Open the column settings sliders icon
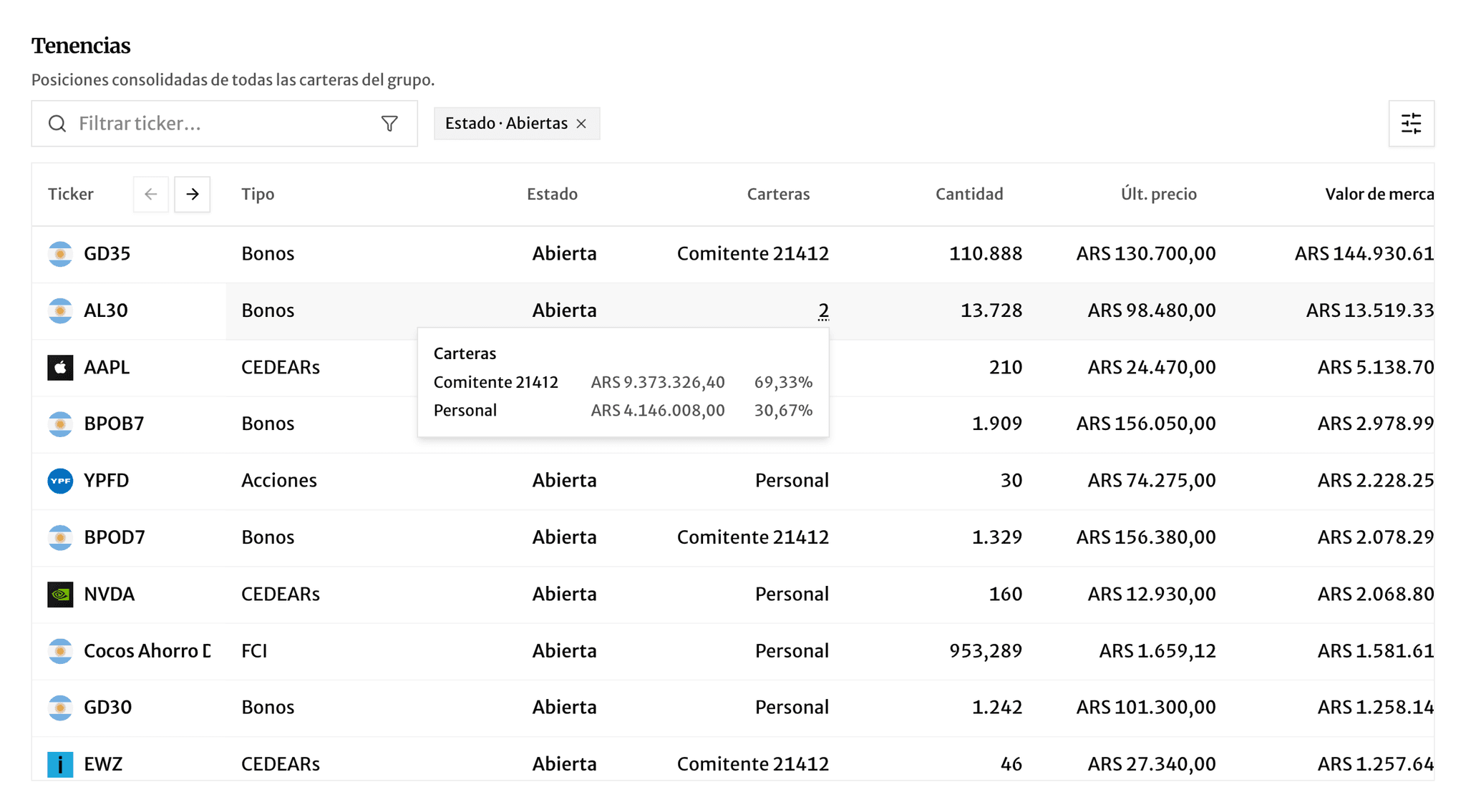 (x=1411, y=124)
